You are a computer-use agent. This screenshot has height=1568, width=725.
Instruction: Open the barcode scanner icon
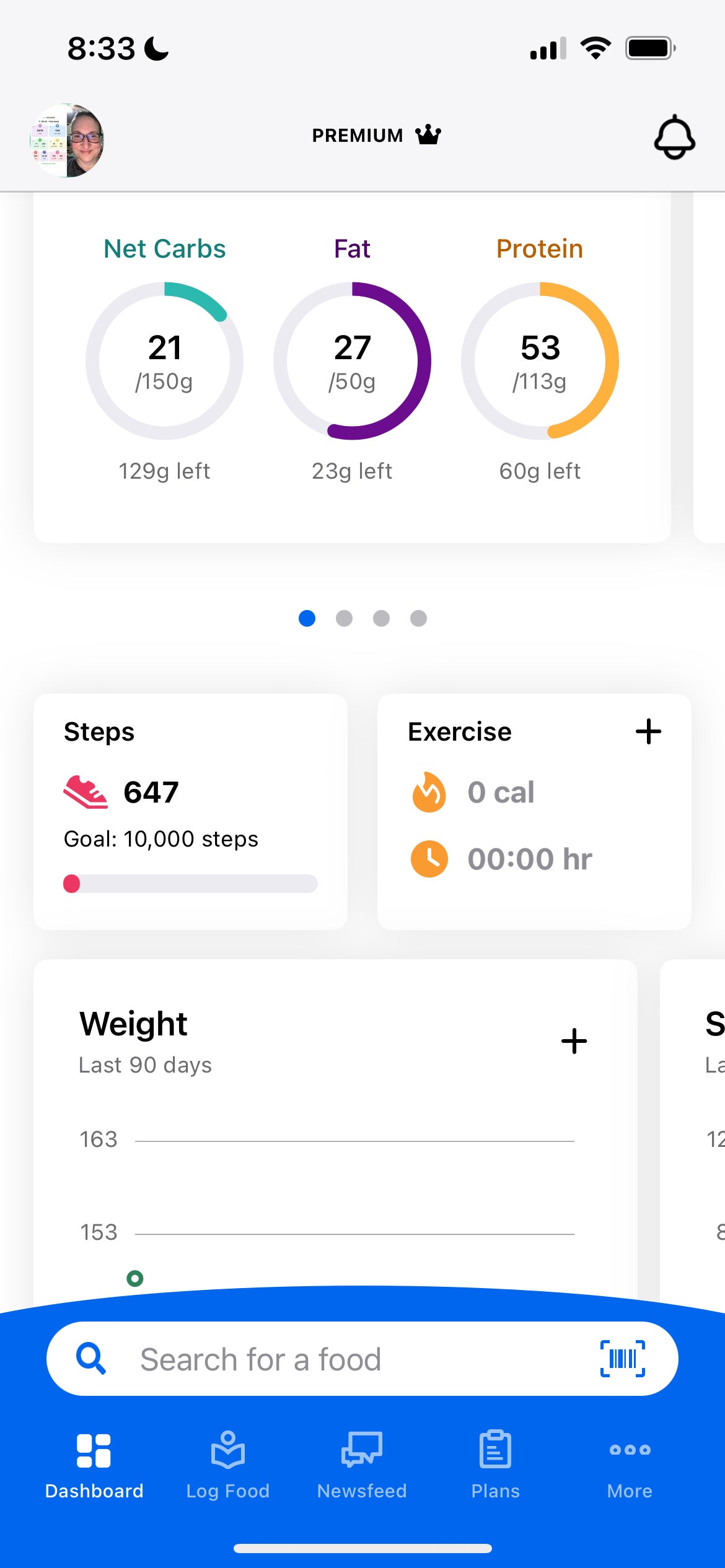coord(622,1359)
